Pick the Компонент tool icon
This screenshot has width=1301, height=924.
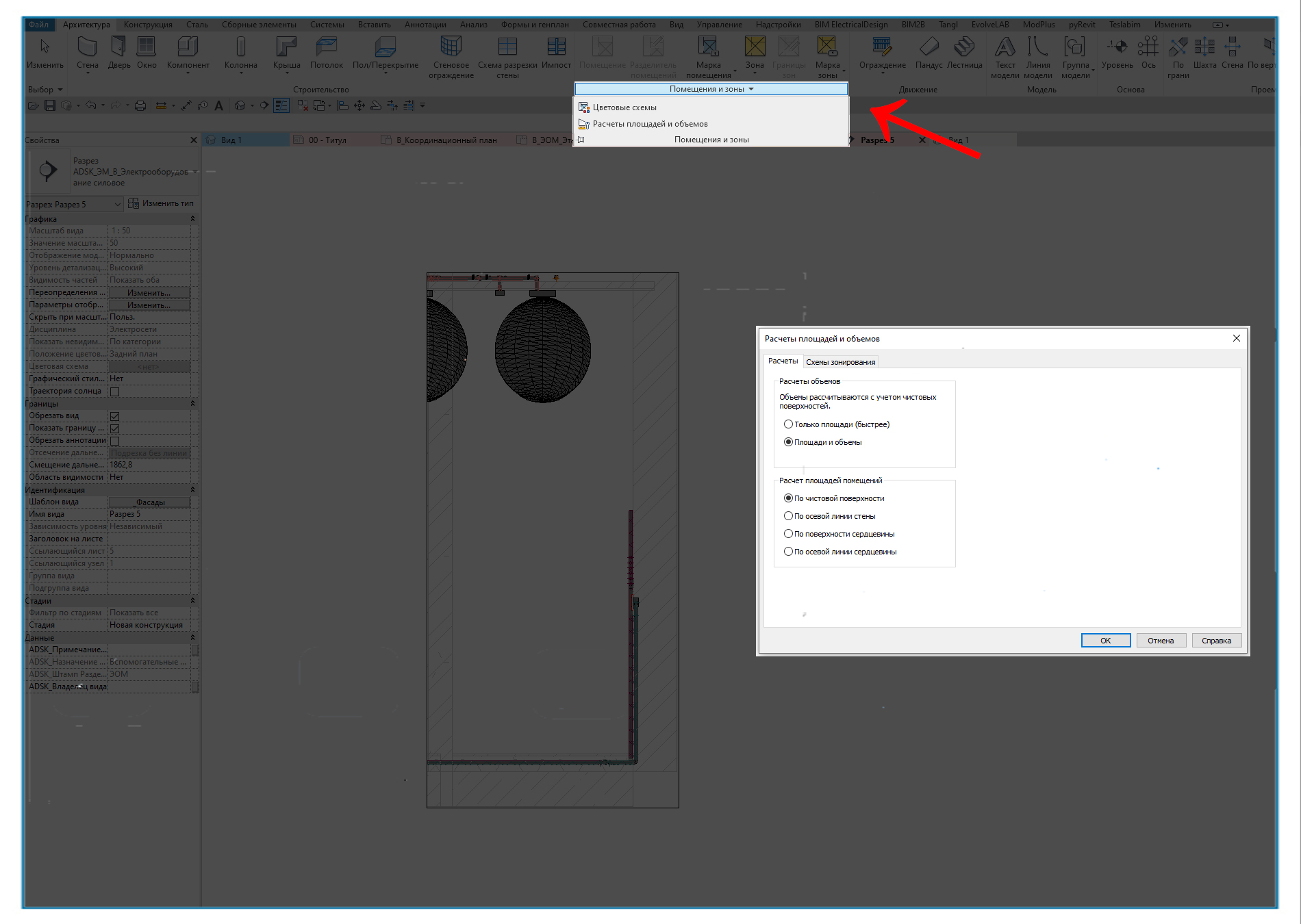[188, 47]
